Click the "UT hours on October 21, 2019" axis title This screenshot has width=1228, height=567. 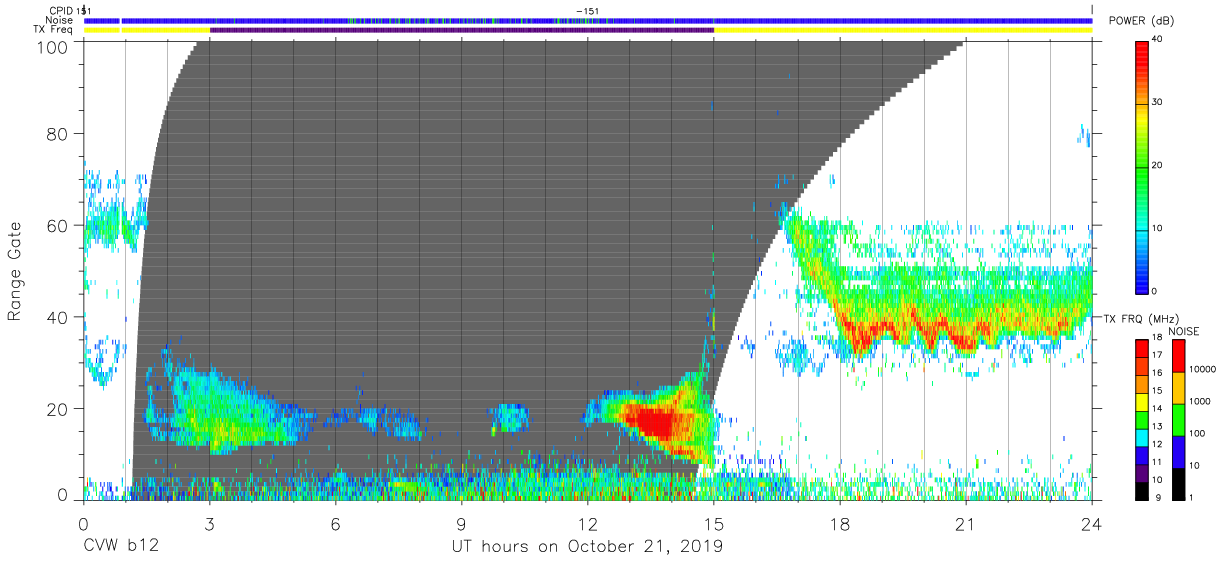pos(585,547)
